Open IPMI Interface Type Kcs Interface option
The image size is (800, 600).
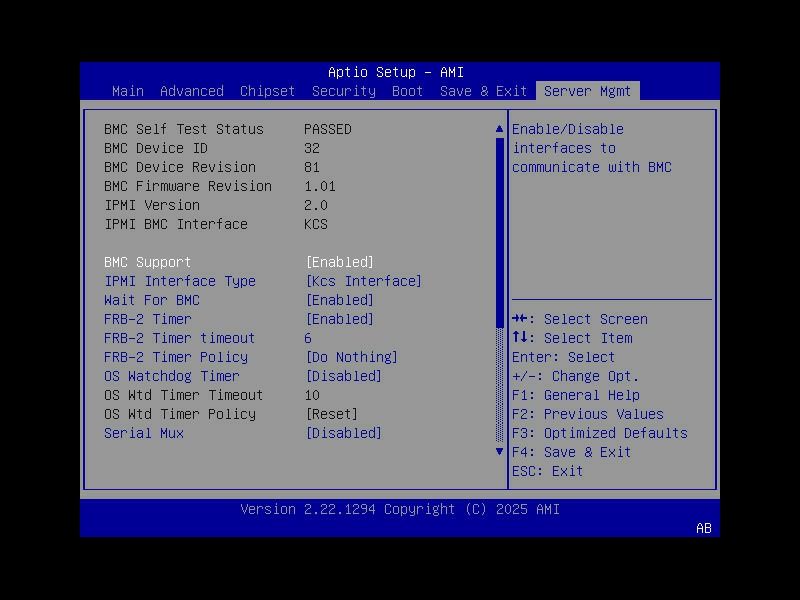(x=363, y=281)
